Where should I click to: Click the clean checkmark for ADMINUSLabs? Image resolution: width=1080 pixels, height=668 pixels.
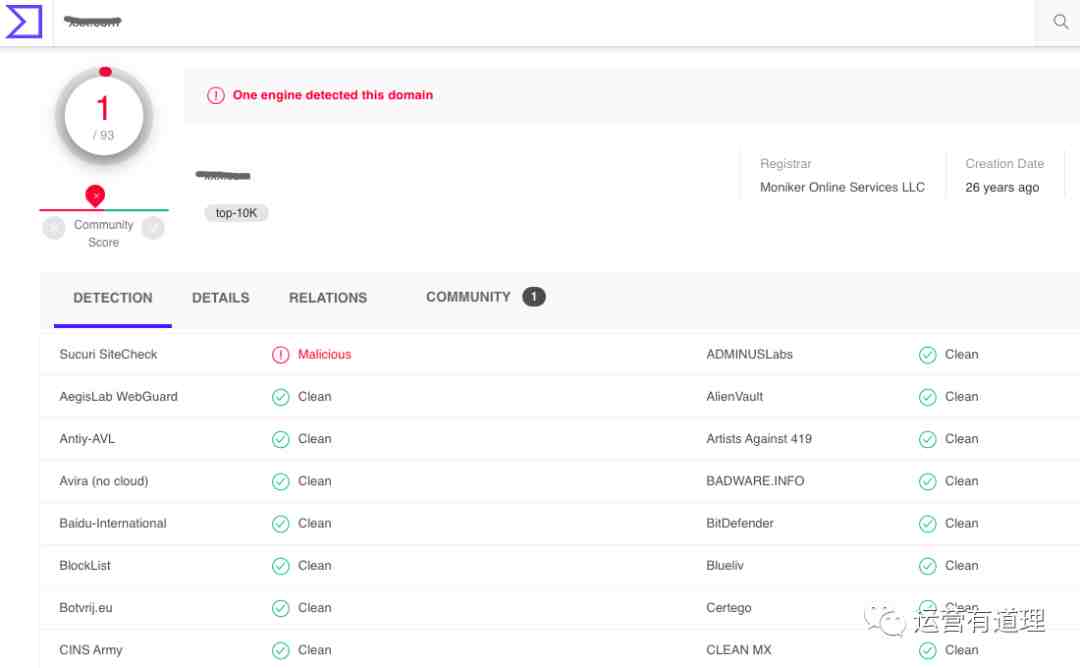pos(928,355)
